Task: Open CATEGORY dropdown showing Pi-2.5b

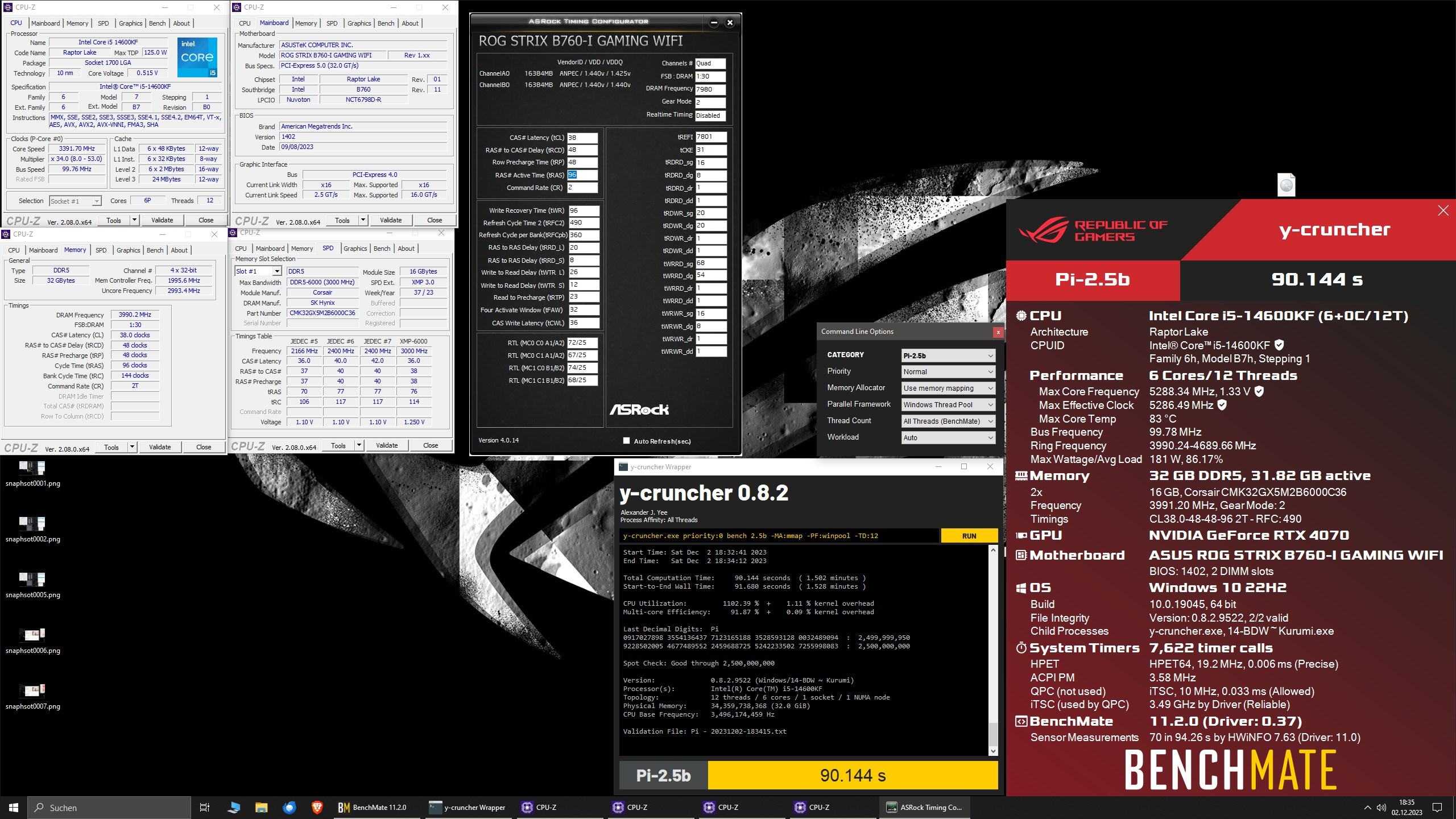Action: (948, 355)
